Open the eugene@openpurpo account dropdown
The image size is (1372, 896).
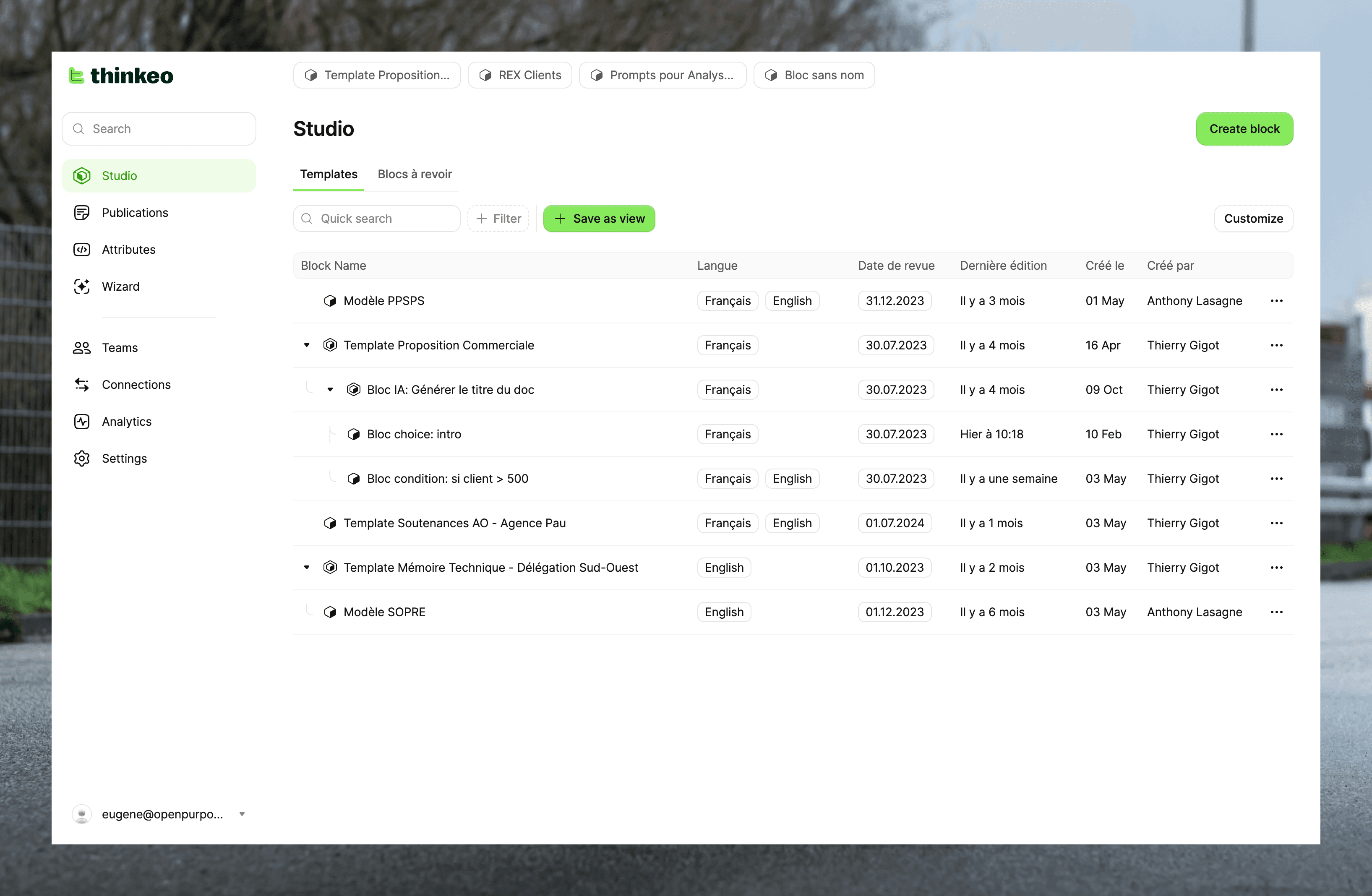pyautogui.click(x=242, y=814)
